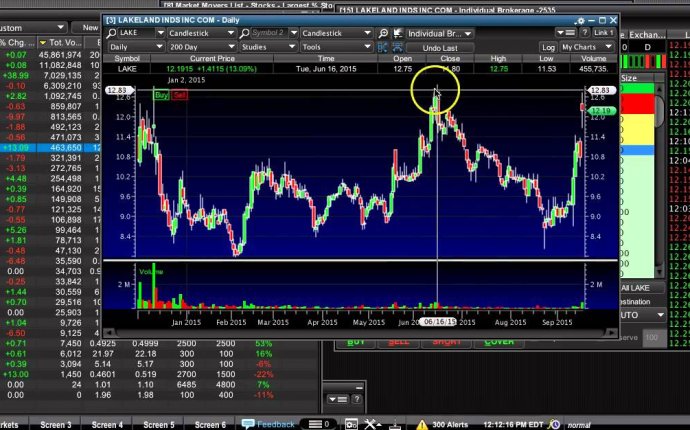The image size is (690, 430).
Task: Open the Studies dropdown
Action: (268, 47)
